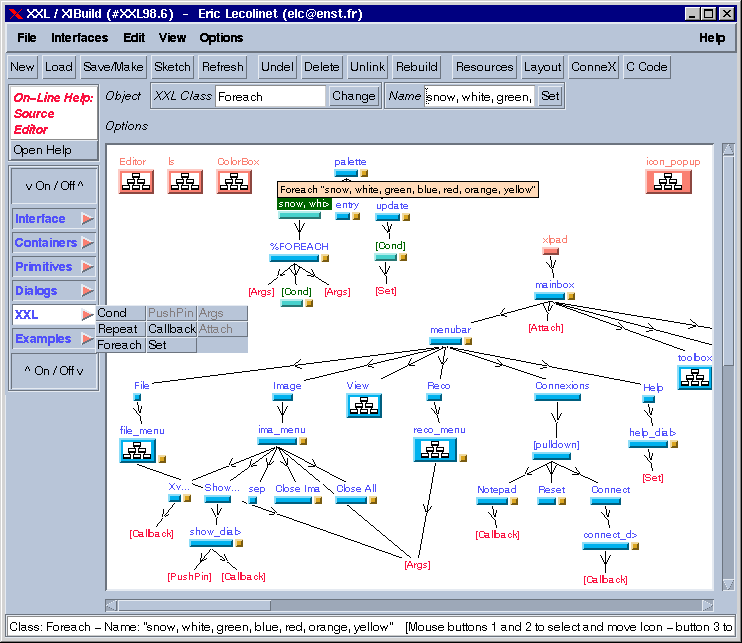Screen dimensions: 742x643
Task: Click the yellow marker beside mainbox
Action: [x=571, y=296]
